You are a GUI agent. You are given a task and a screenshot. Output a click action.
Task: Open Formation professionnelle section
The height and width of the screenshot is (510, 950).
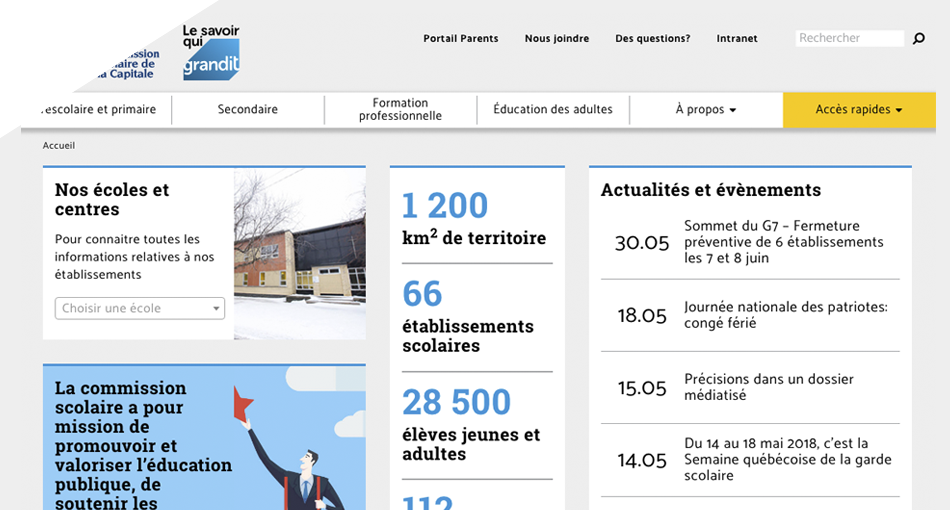[400, 110]
